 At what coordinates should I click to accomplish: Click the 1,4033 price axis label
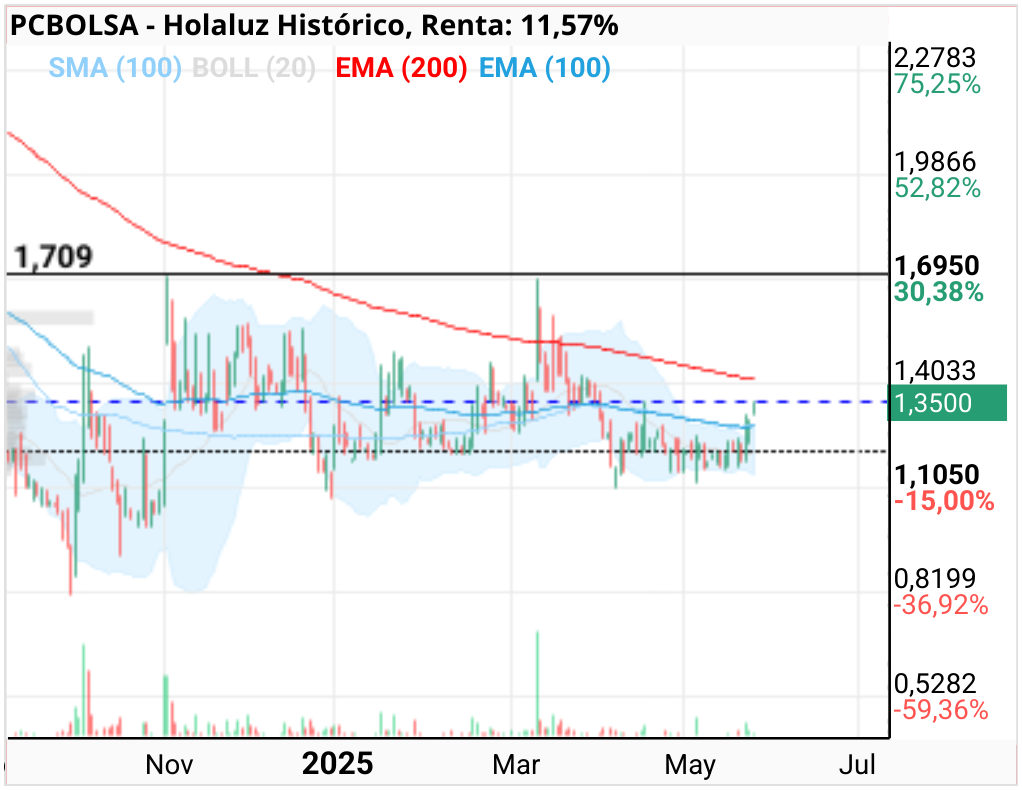[935, 371]
